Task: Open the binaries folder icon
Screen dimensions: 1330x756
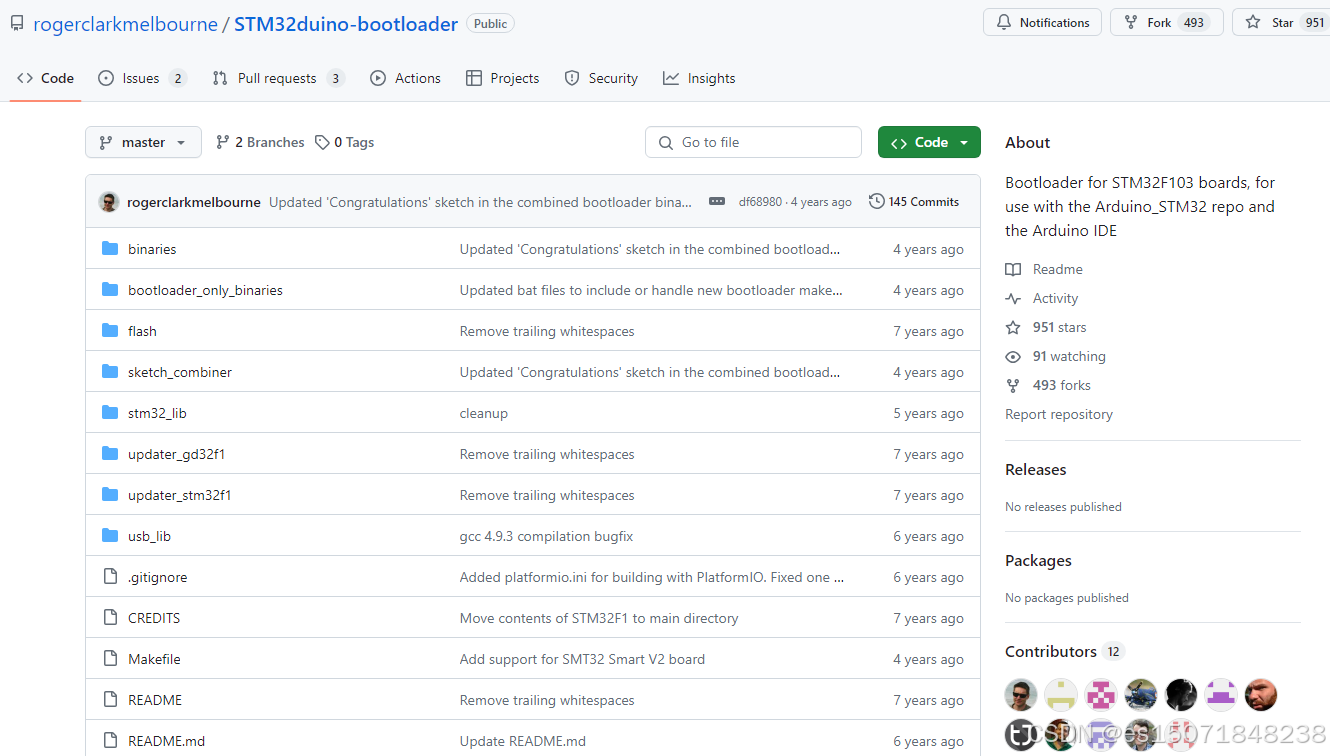Action: [x=110, y=249]
